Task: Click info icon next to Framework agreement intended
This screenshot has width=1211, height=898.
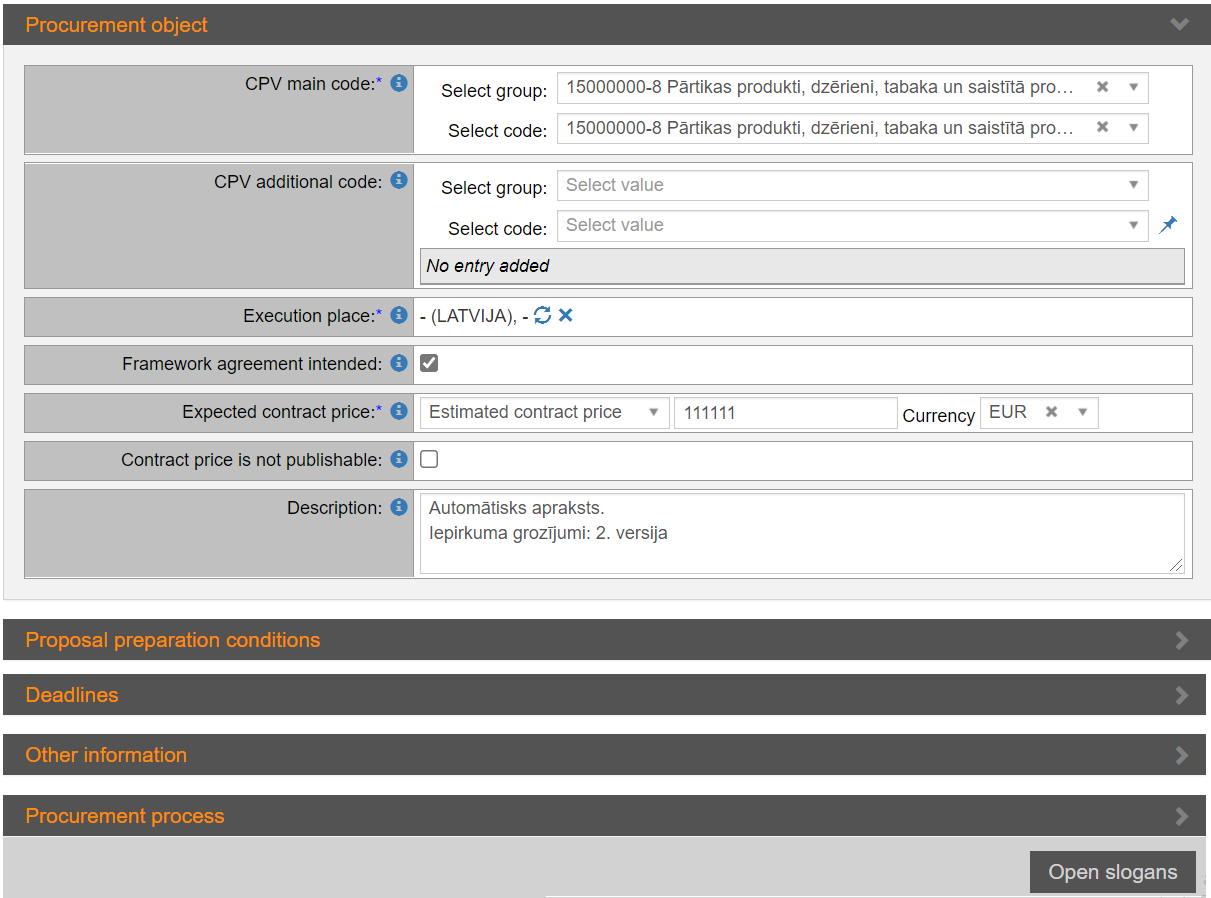Action: [399, 363]
